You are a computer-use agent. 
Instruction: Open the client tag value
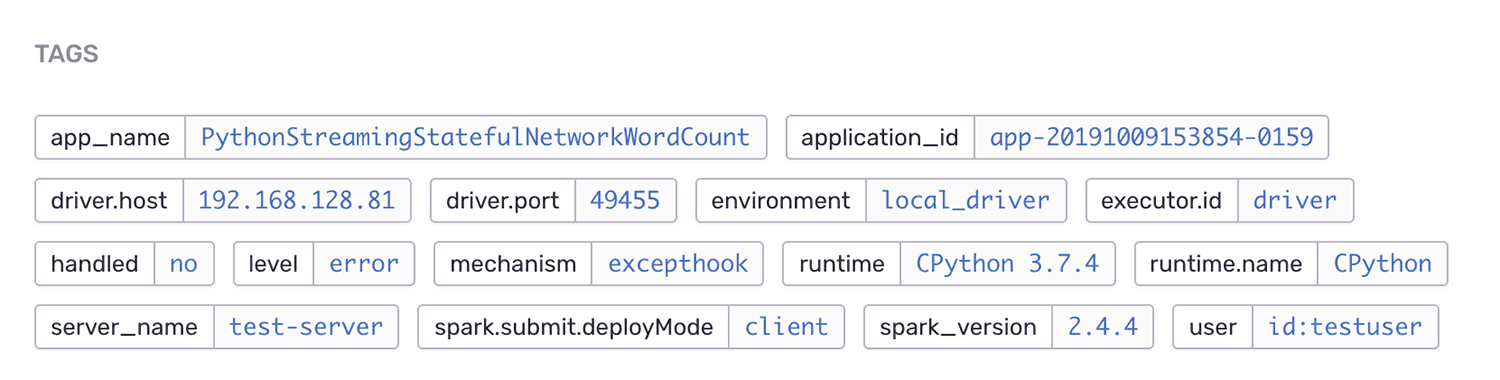coord(787,326)
